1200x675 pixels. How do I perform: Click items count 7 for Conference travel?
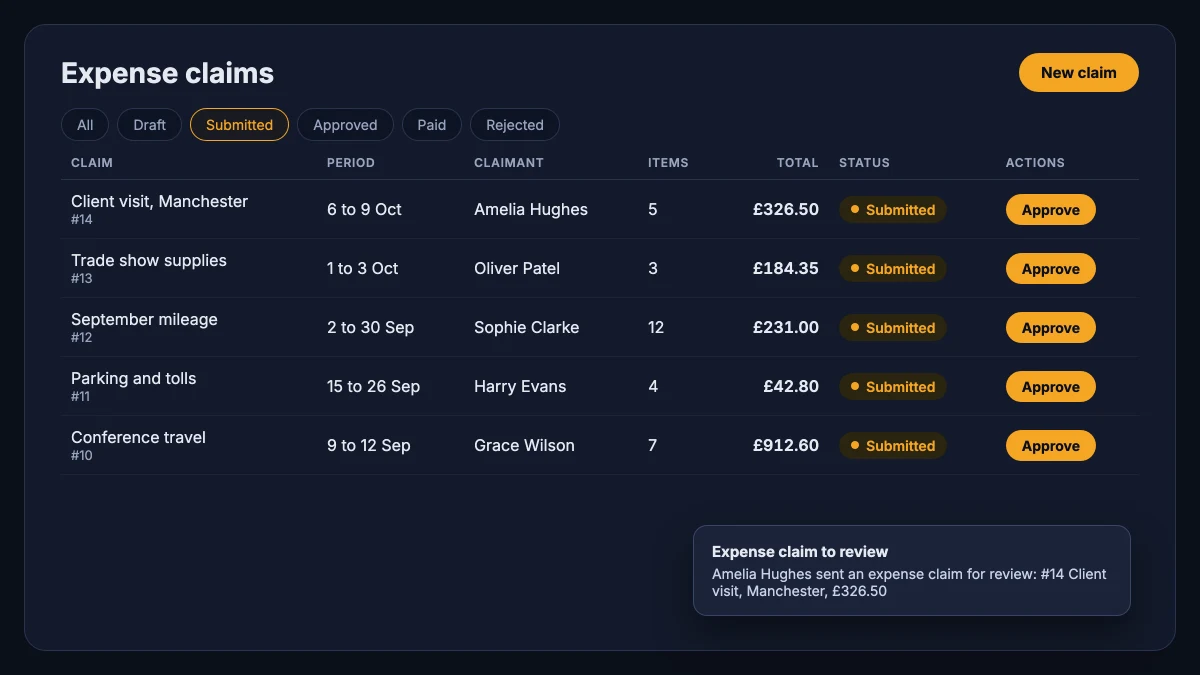point(653,445)
